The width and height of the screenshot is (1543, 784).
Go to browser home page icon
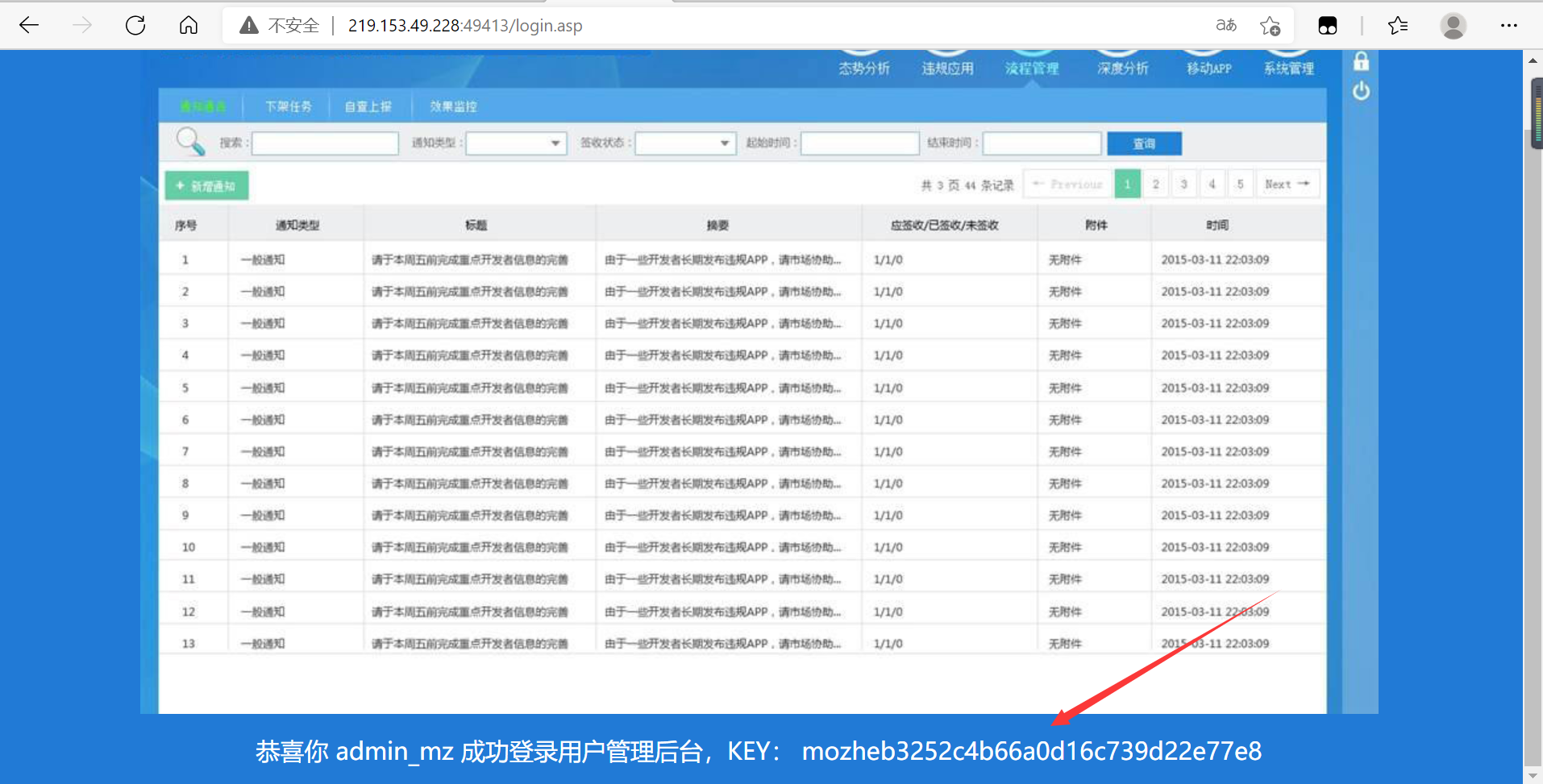189,25
